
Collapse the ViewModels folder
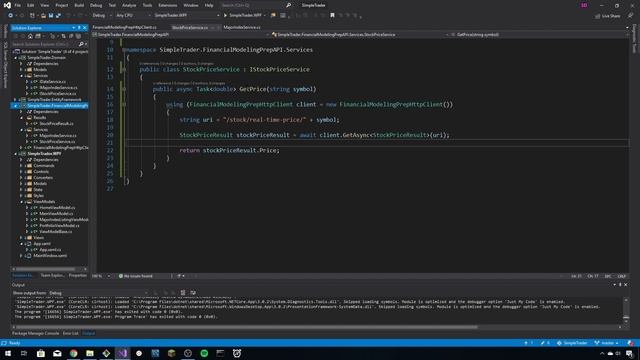click(x=21, y=202)
